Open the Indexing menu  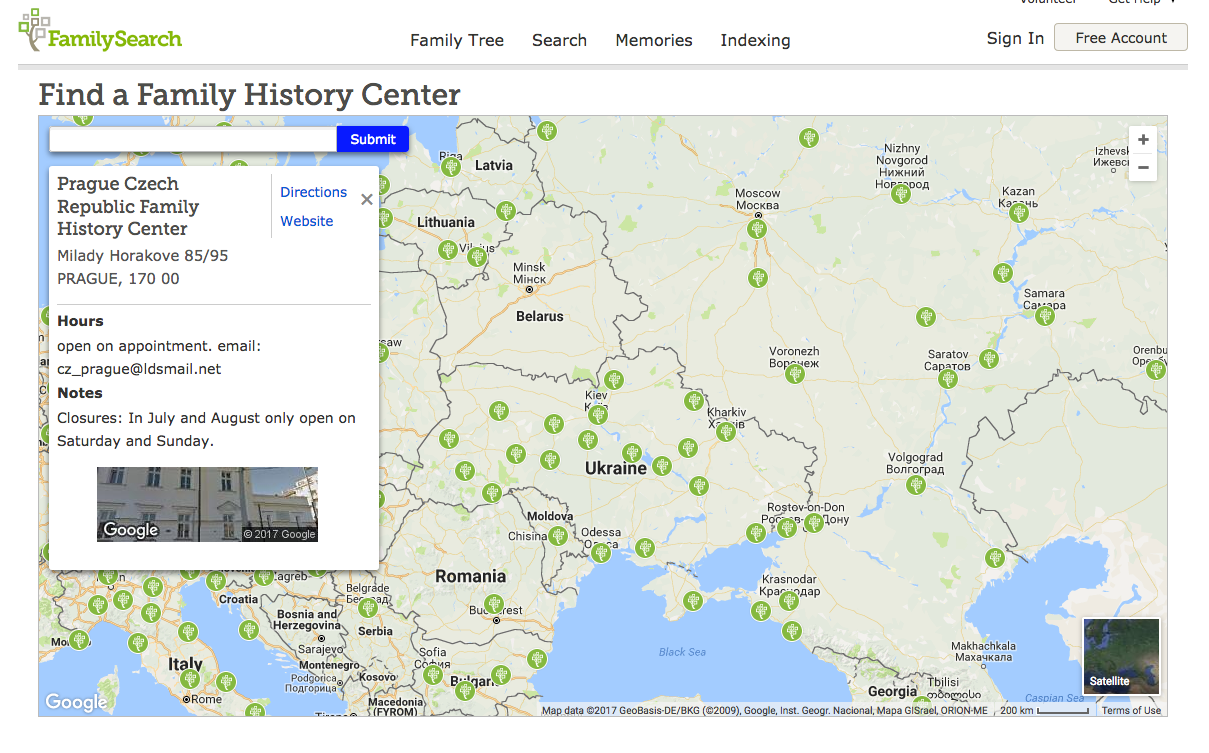tap(755, 40)
